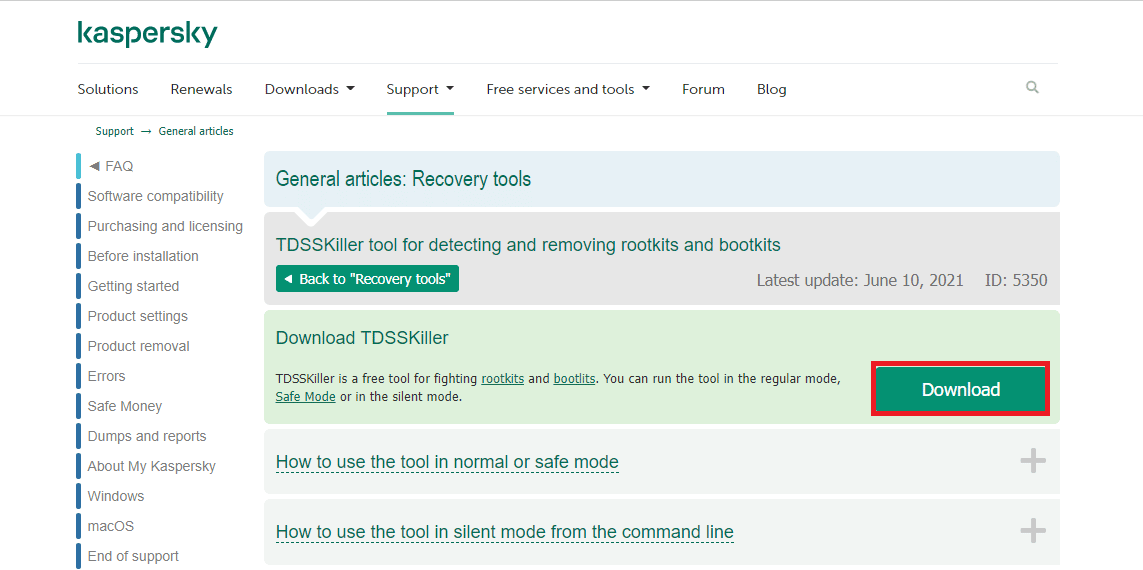Open the Solutions menu item
The width and height of the screenshot is (1143, 570).
(108, 89)
